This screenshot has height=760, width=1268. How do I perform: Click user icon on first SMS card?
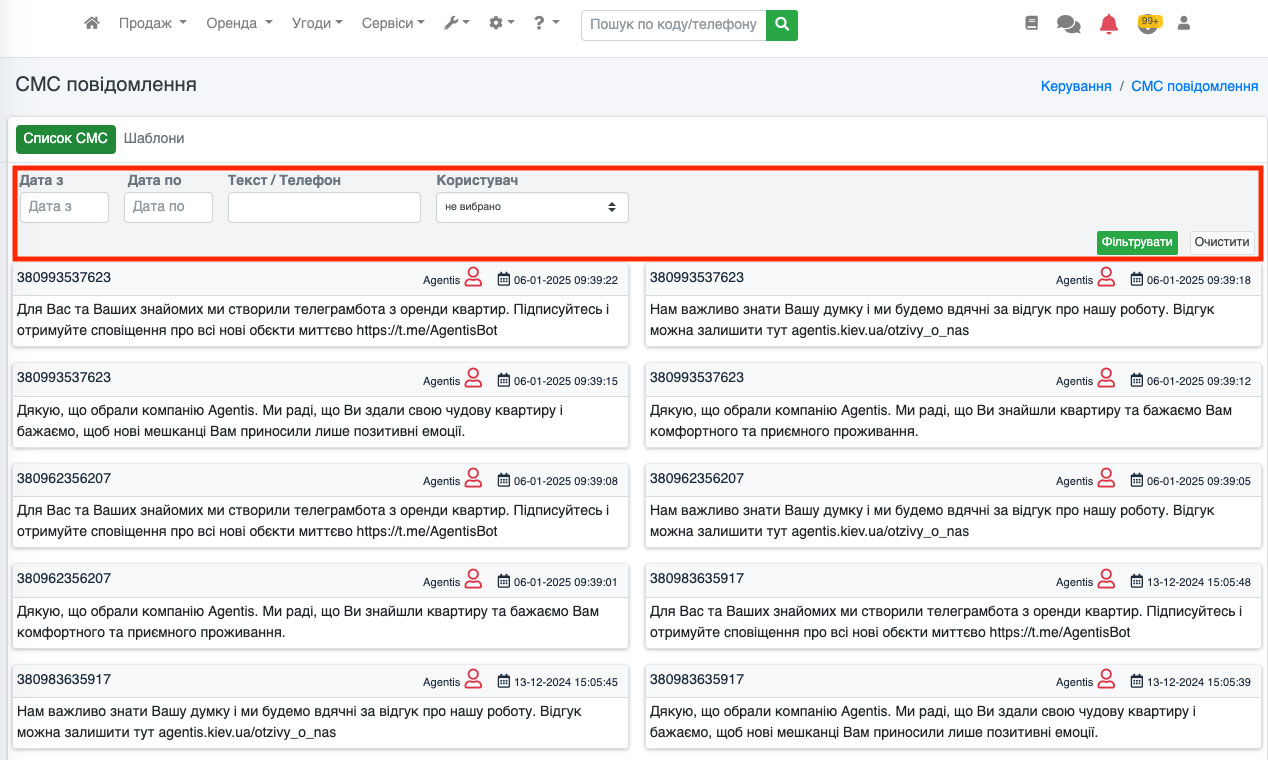(x=474, y=277)
